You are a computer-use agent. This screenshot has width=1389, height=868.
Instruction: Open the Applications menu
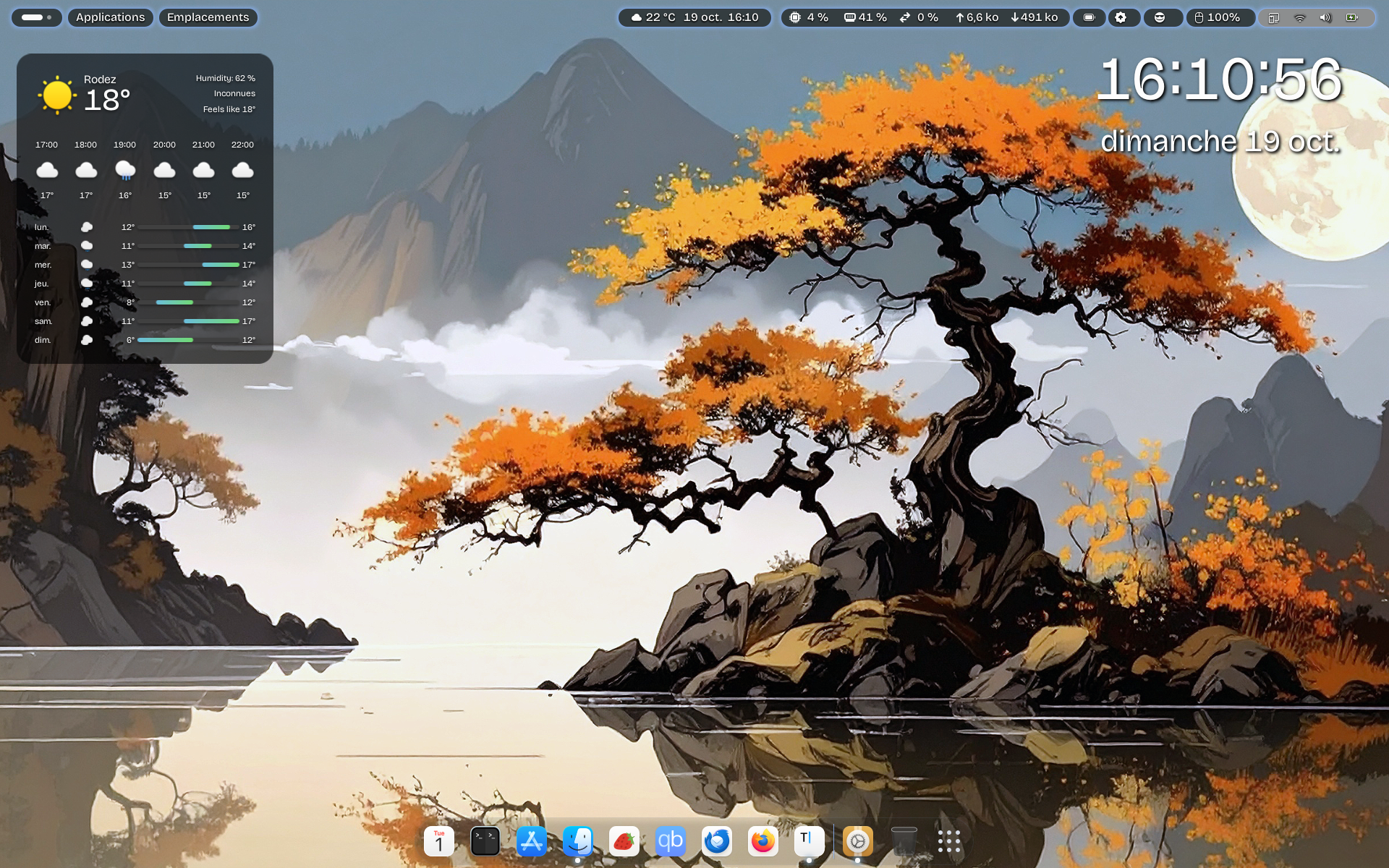(110, 17)
